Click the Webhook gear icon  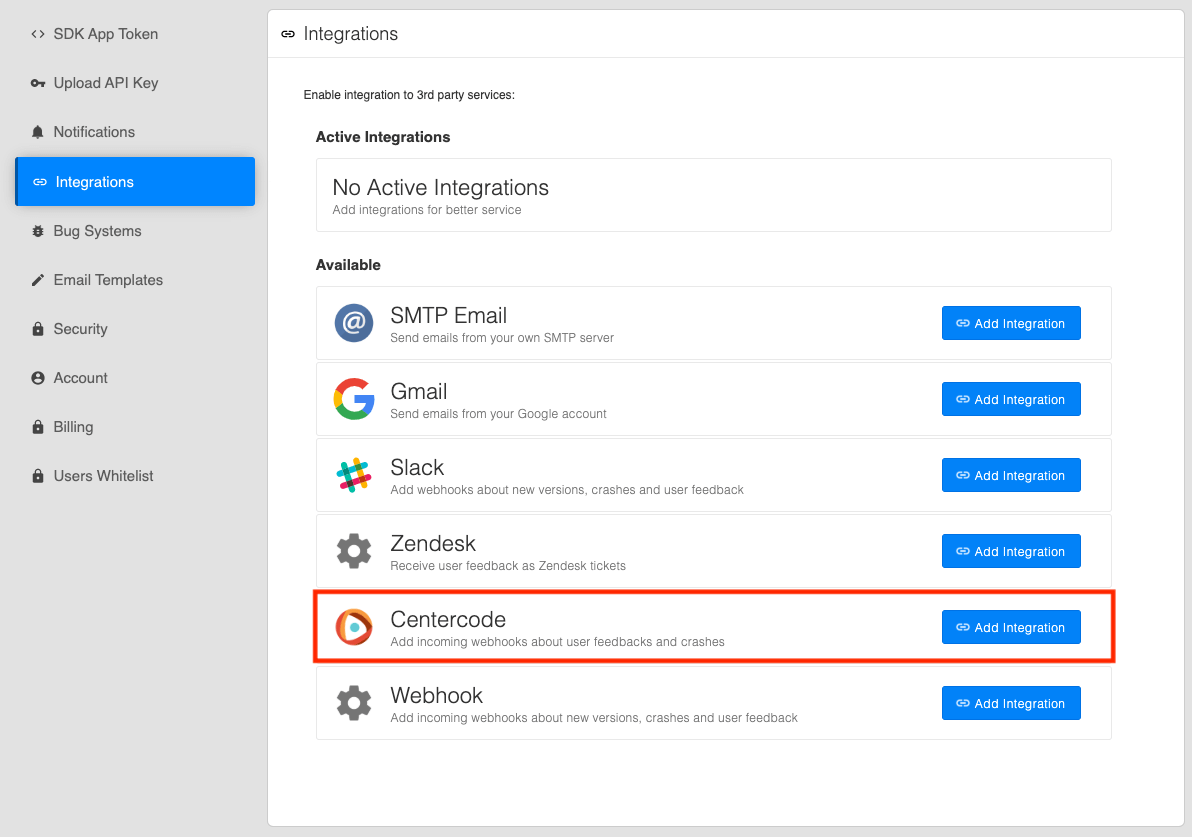click(353, 703)
